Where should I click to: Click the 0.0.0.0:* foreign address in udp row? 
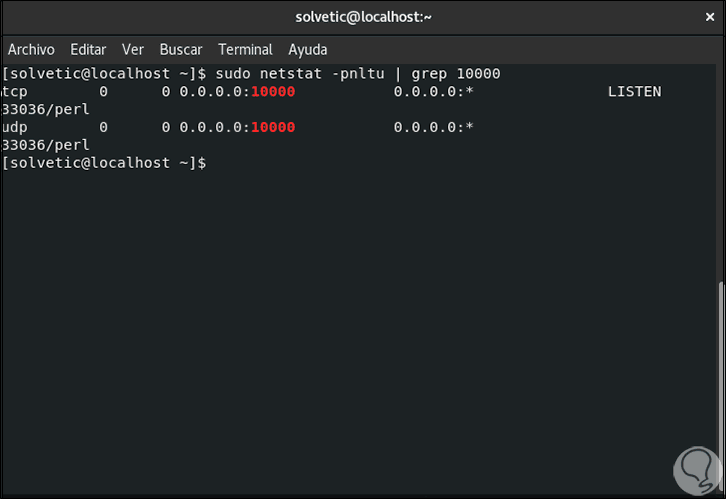tap(433, 127)
